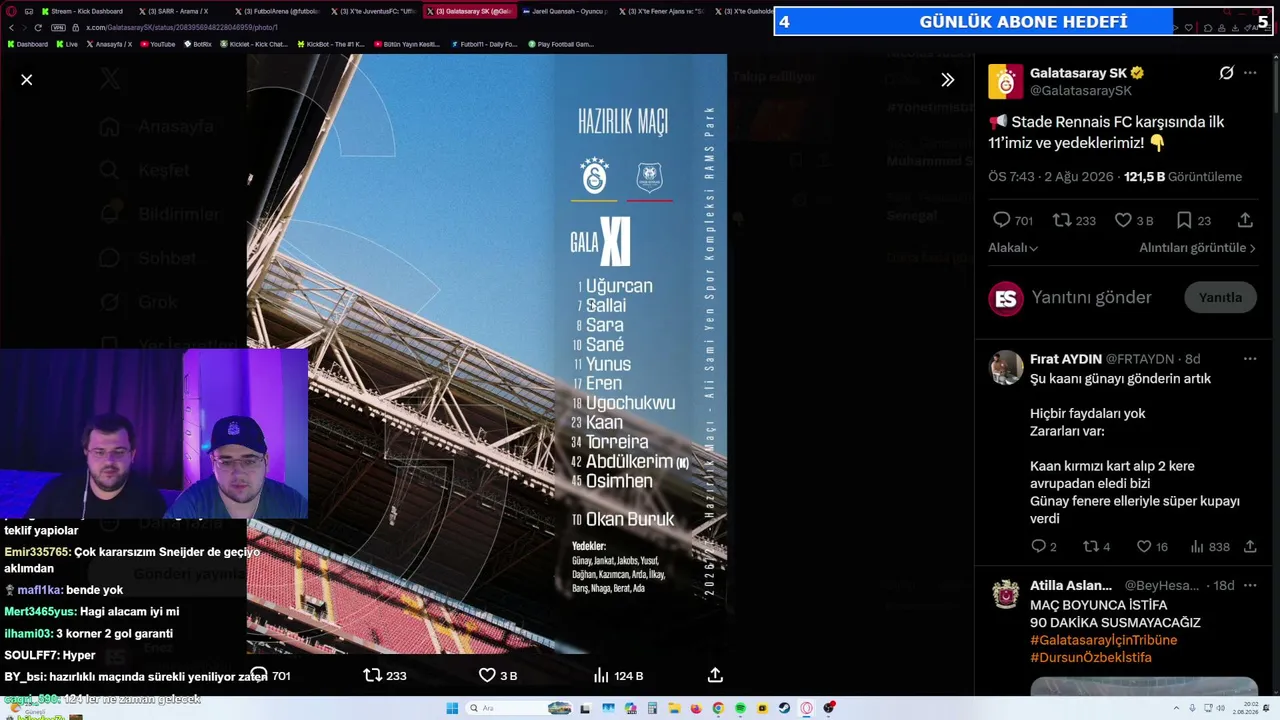Viewport: 1280px width, 720px height.
Task: Open the Dashboard bookmark
Action: (28, 44)
